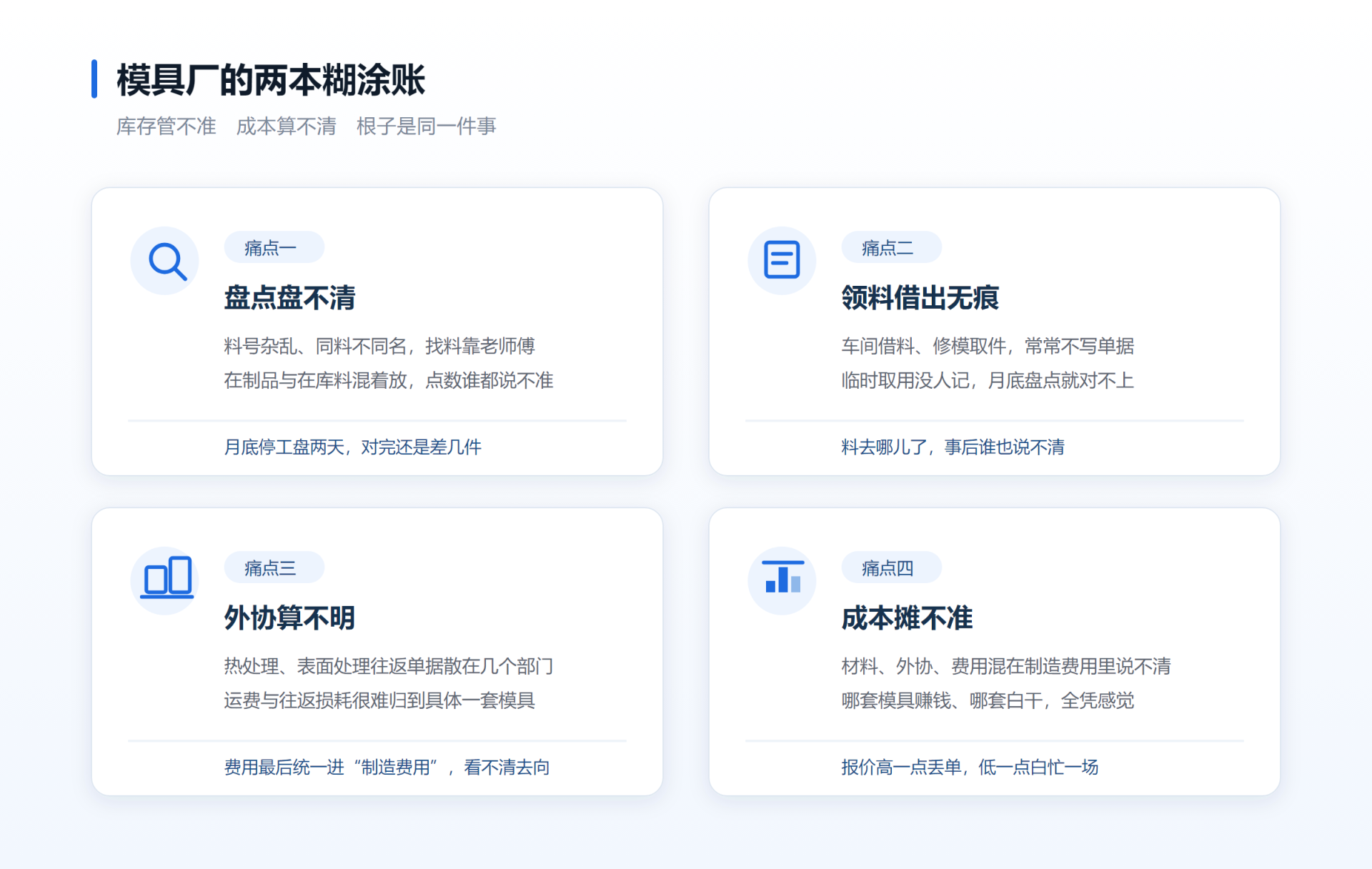Click subtitle text 库存管不准
The width and height of the screenshot is (1372, 869).
tap(166, 126)
